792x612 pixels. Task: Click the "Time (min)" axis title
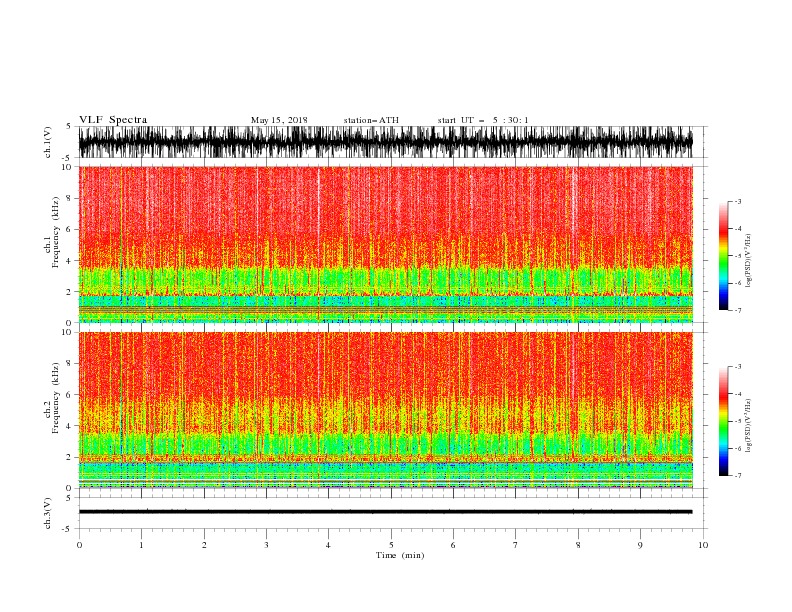click(x=400, y=555)
